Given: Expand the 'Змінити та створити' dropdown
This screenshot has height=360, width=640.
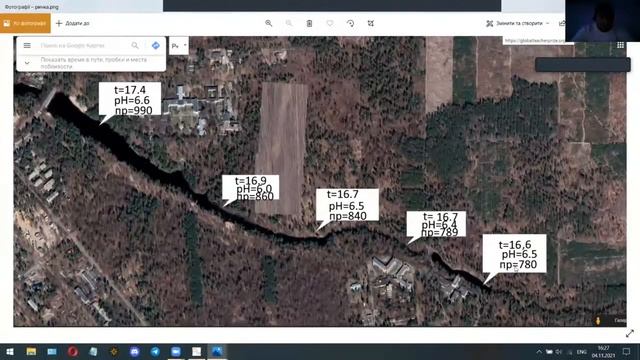Looking at the screenshot, I should click(x=518, y=23).
